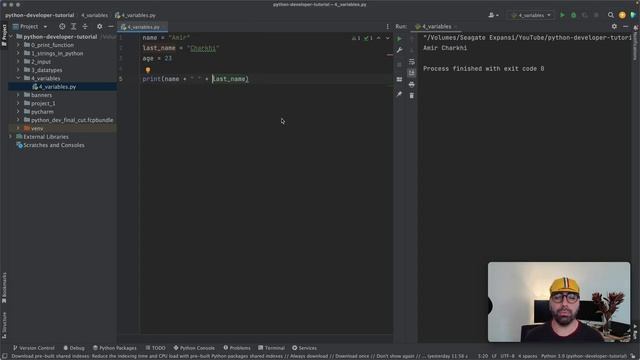Expand the 0_print_function folder
This screenshot has height=360, width=640.
(x=18, y=45)
